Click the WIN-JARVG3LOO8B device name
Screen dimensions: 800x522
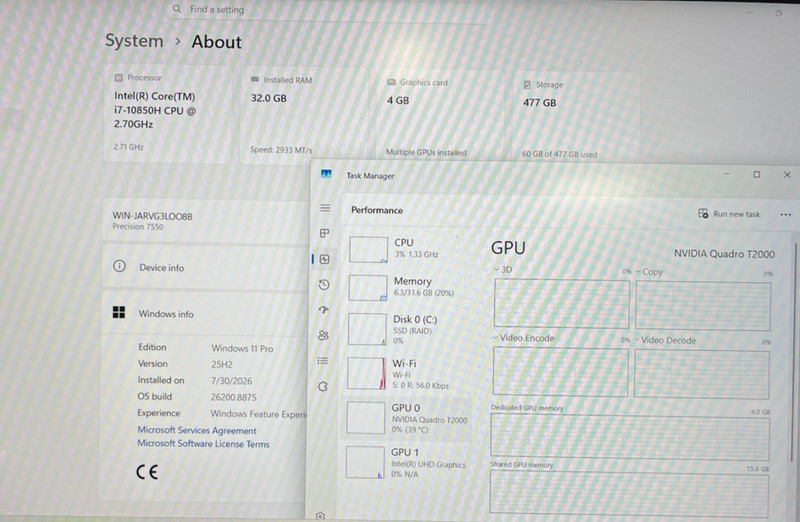[x=153, y=216]
